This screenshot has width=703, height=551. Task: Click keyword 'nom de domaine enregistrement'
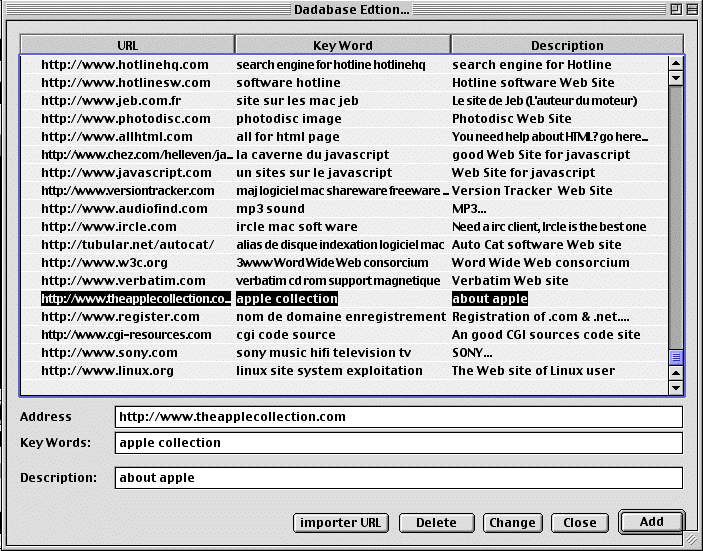point(341,317)
